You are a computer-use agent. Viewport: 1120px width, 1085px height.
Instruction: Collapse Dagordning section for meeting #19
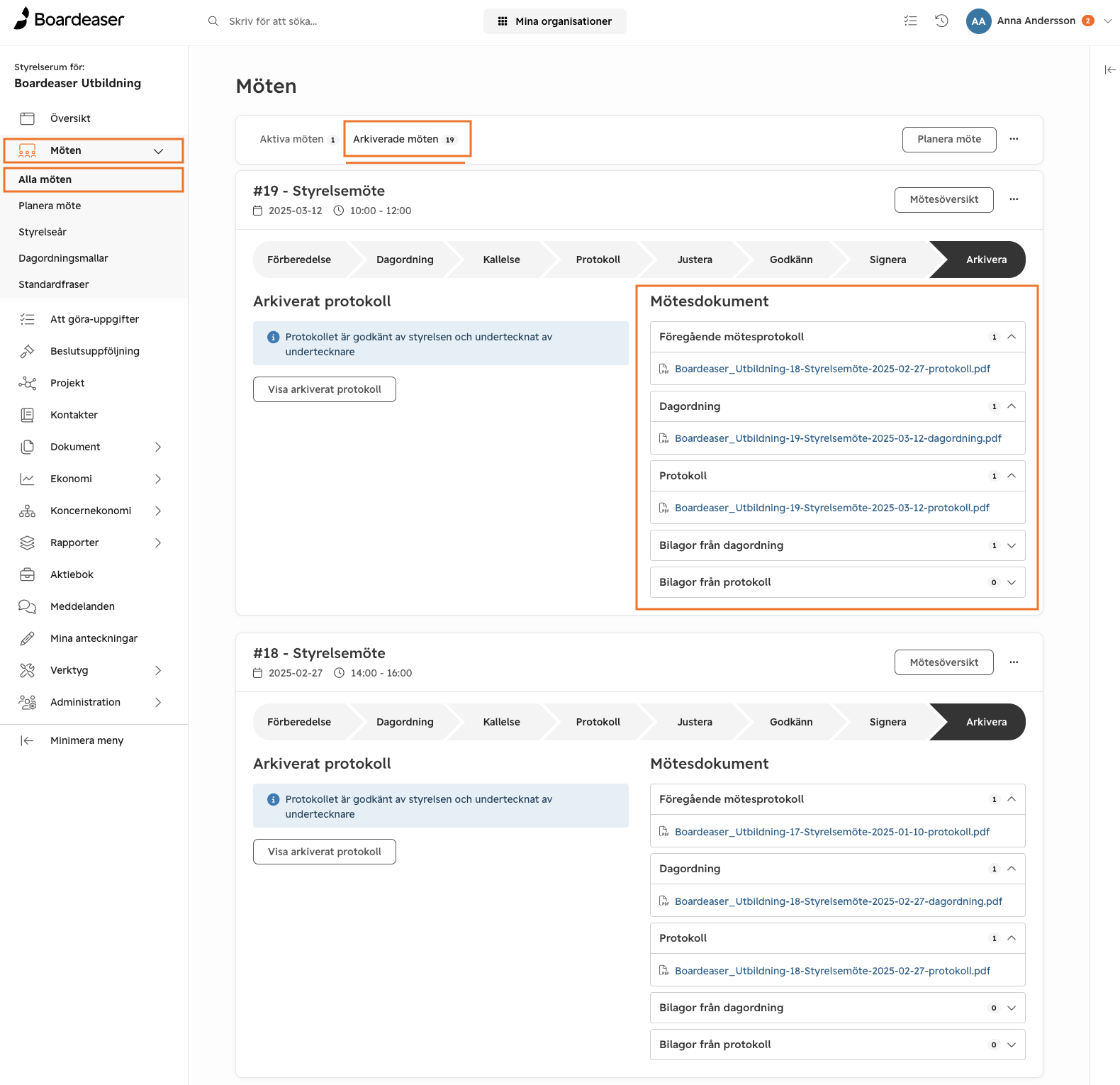pyautogui.click(x=1012, y=406)
